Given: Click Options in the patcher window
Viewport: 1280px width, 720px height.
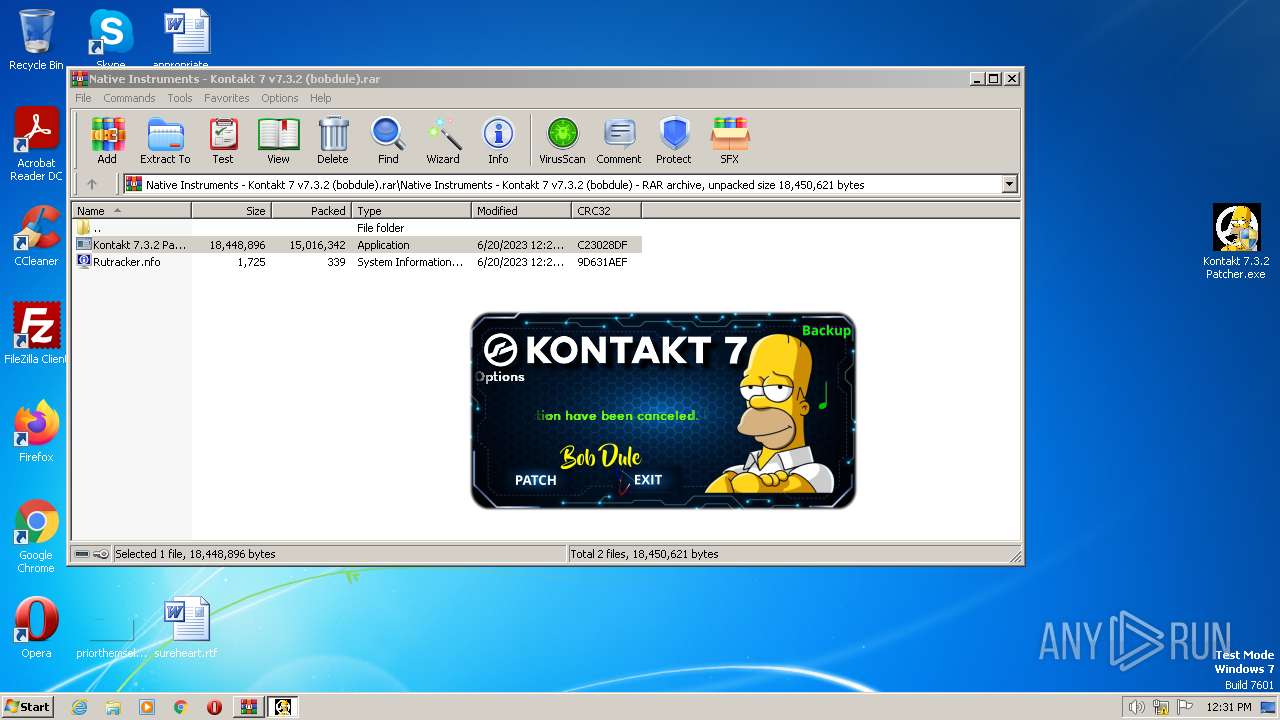Looking at the screenshot, I should 500,377.
